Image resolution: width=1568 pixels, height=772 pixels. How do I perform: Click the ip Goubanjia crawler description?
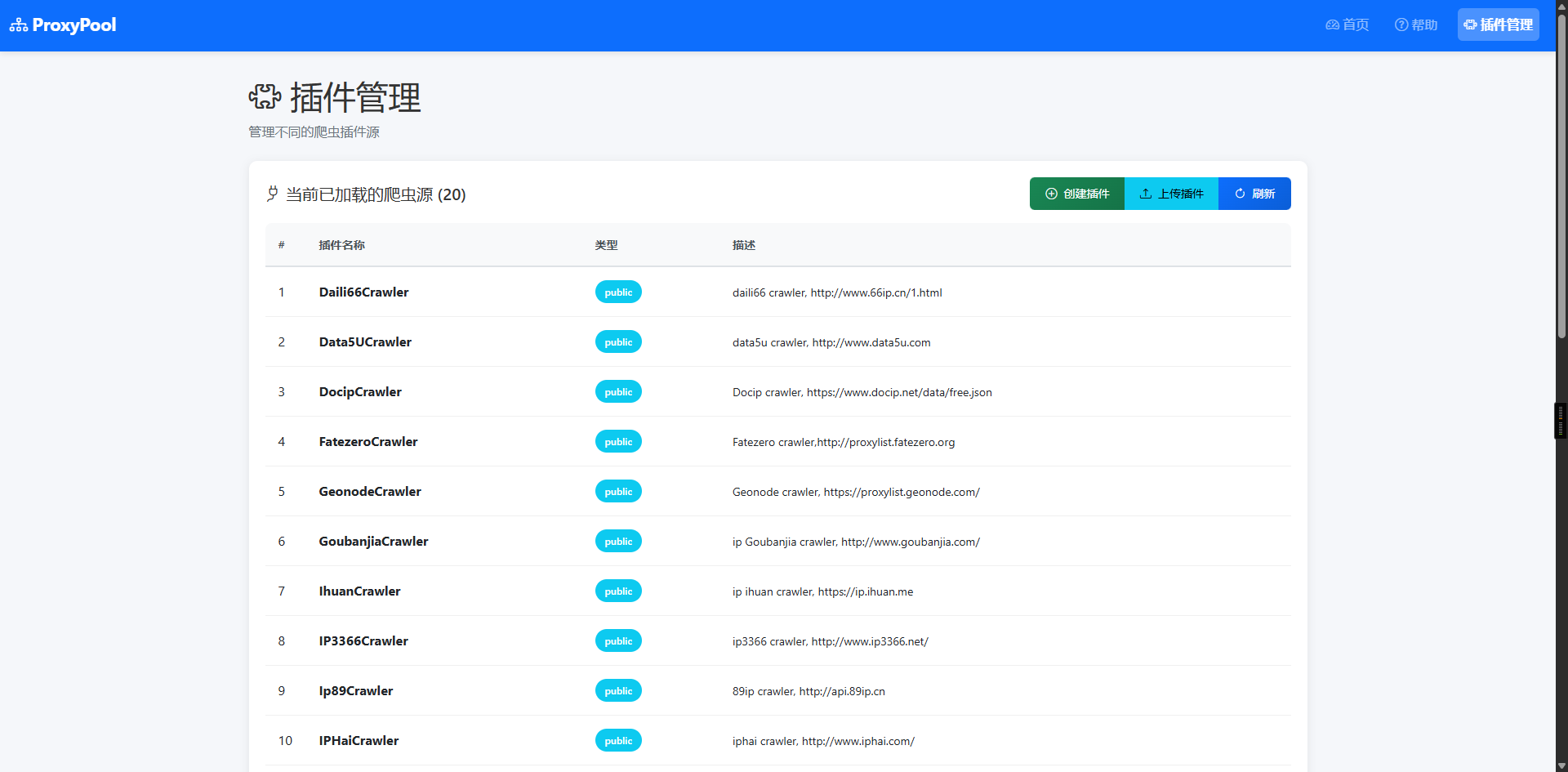(x=856, y=542)
